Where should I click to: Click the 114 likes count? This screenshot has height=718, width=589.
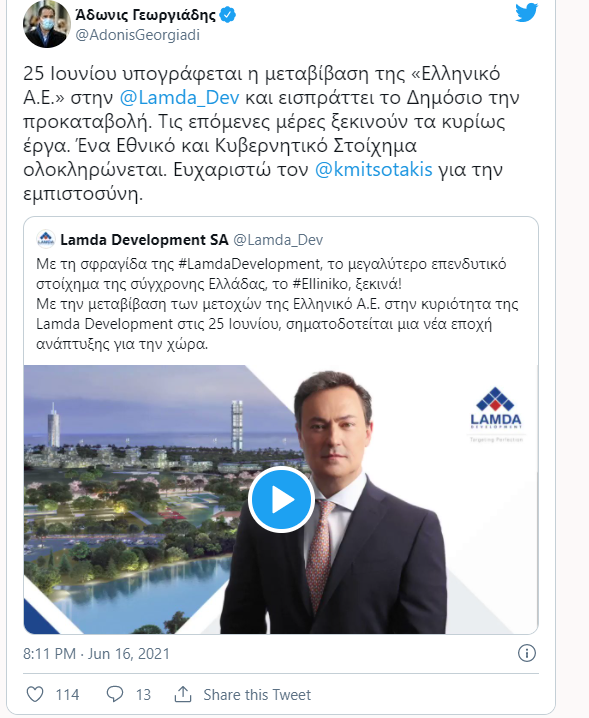[67, 695]
